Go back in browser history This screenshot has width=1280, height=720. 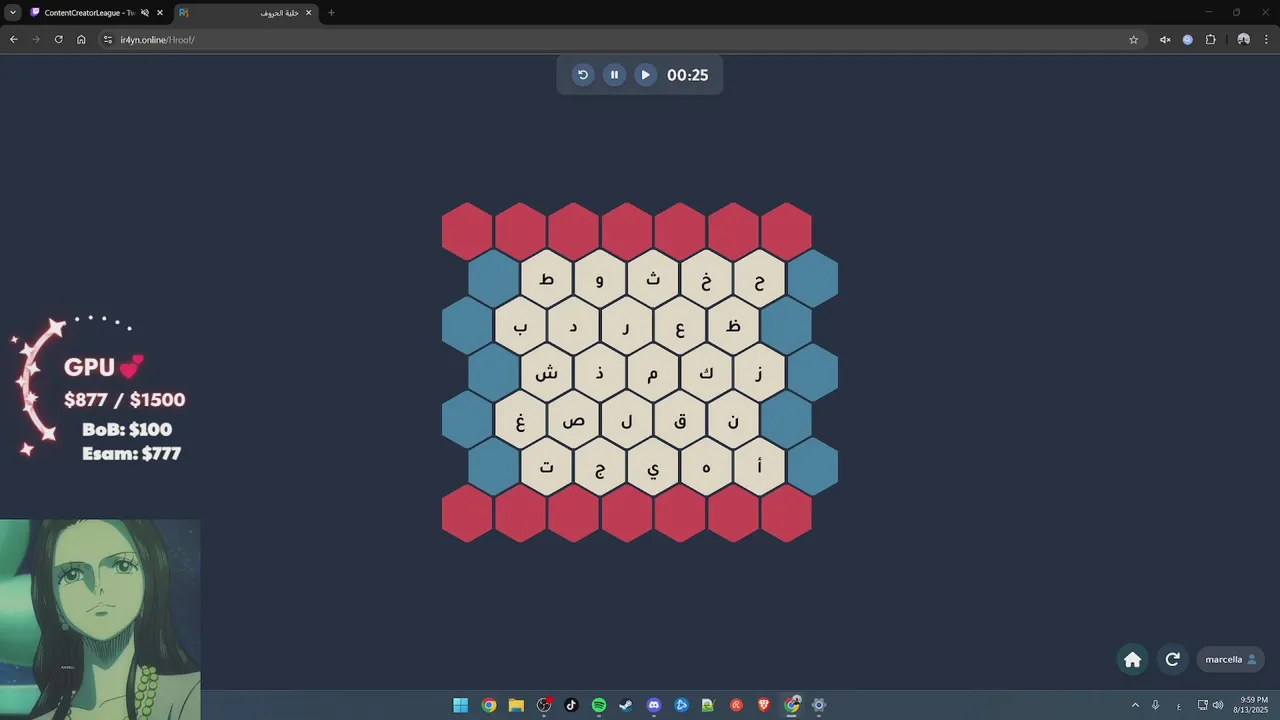pos(14,40)
